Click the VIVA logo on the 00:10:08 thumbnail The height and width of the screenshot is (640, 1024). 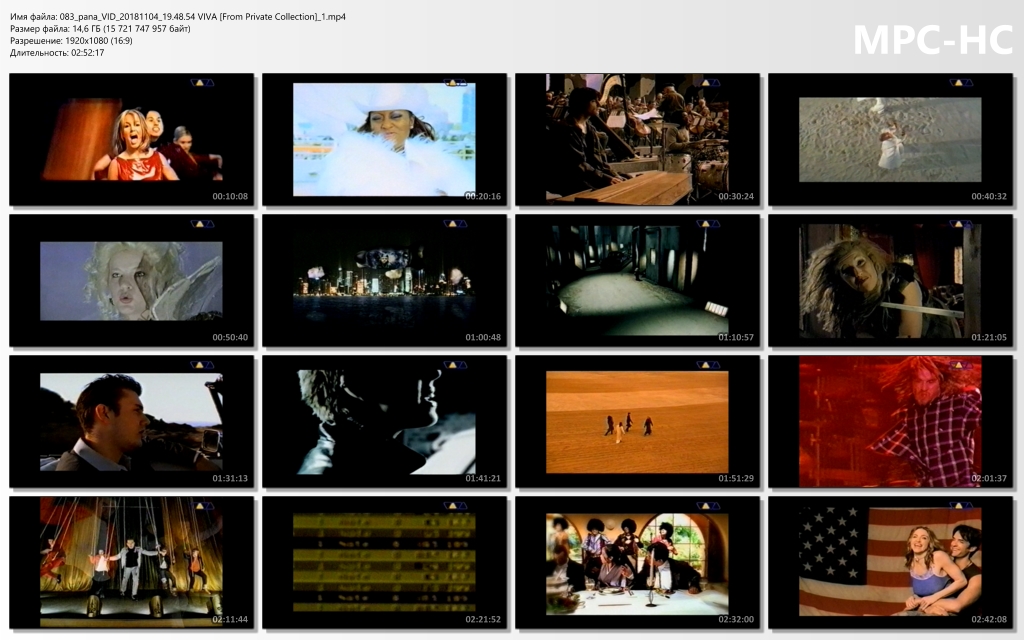point(202,83)
